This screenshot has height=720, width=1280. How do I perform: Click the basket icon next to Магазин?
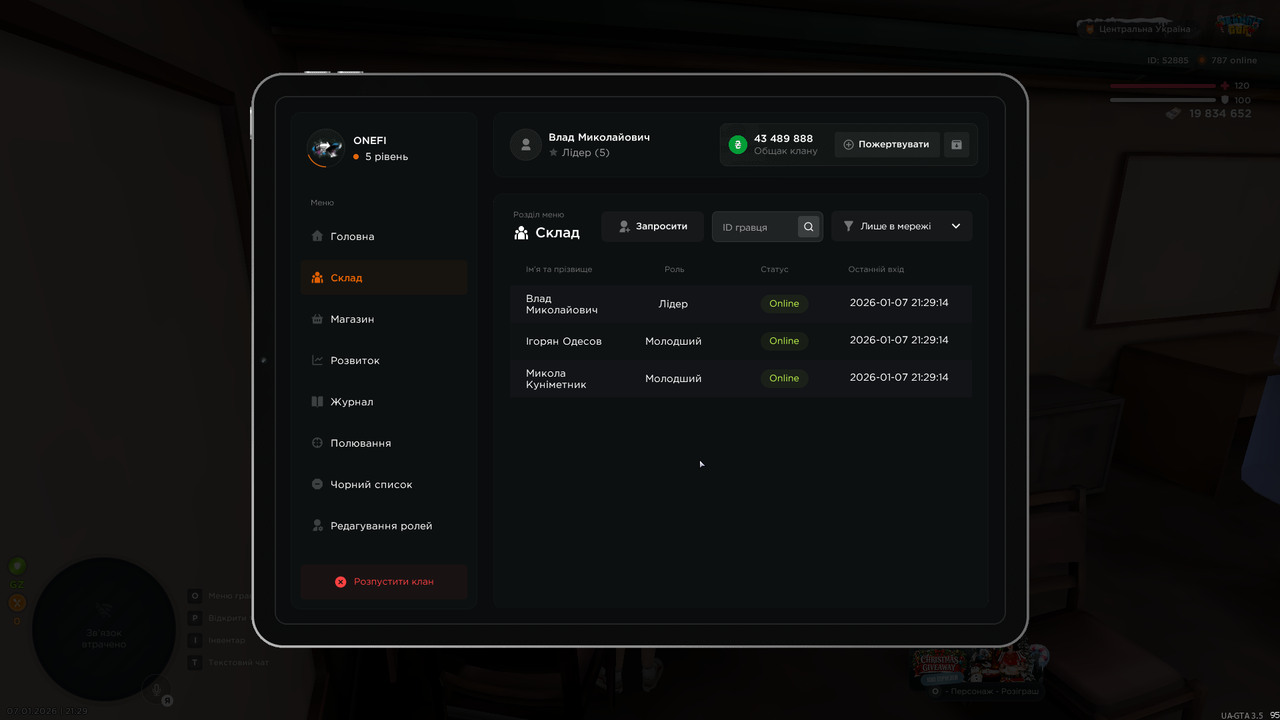point(317,319)
